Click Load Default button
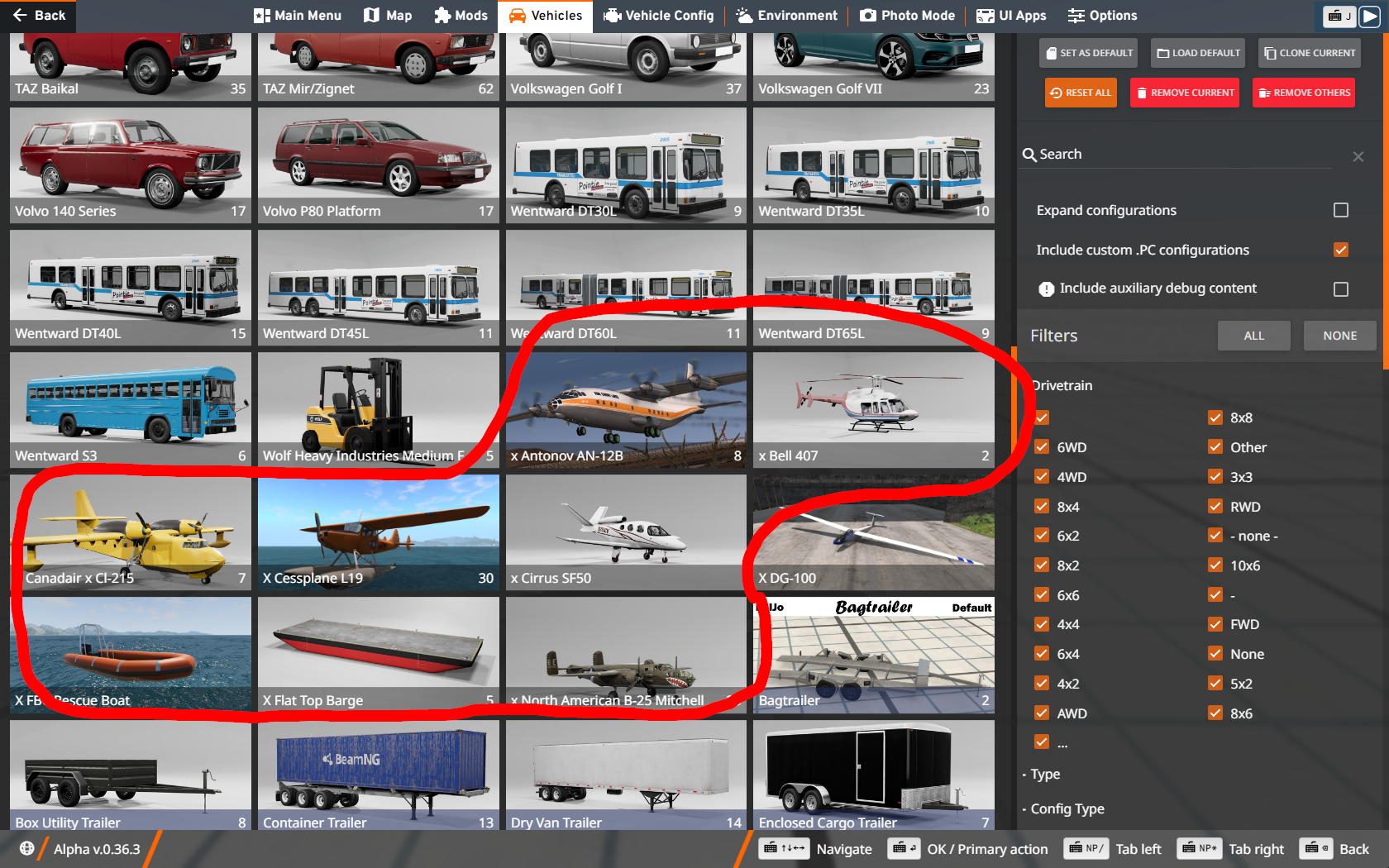 (x=1198, y=53)
